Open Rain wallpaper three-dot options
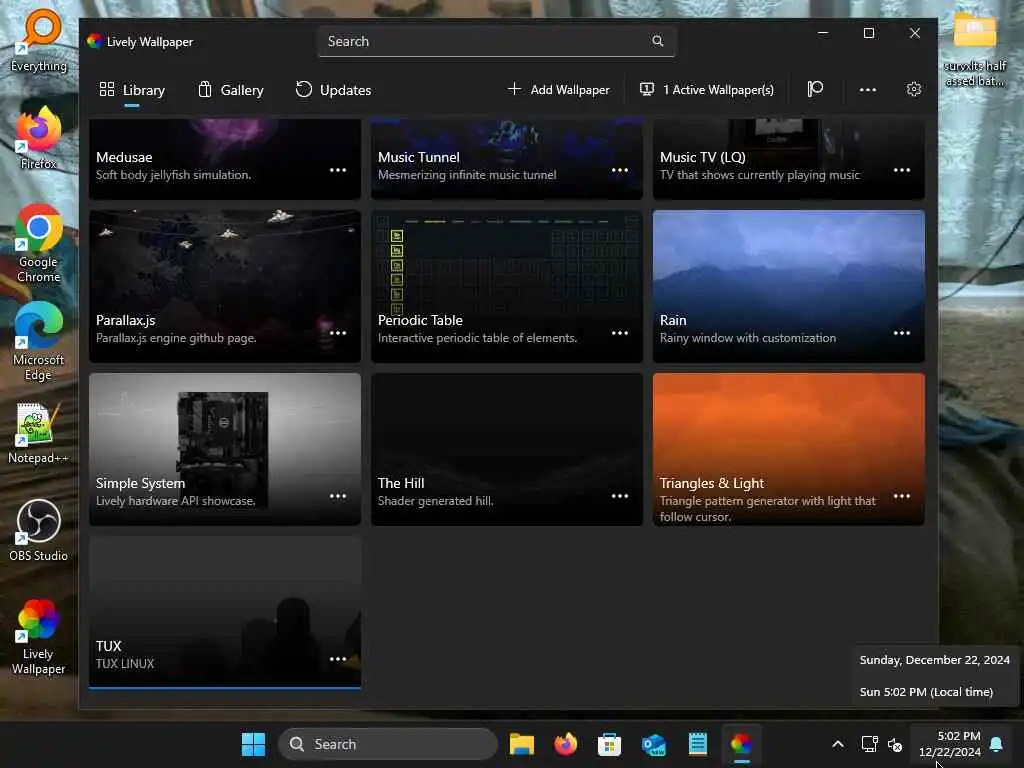The height and width of the screenshot is (768, 1024). 902,333
